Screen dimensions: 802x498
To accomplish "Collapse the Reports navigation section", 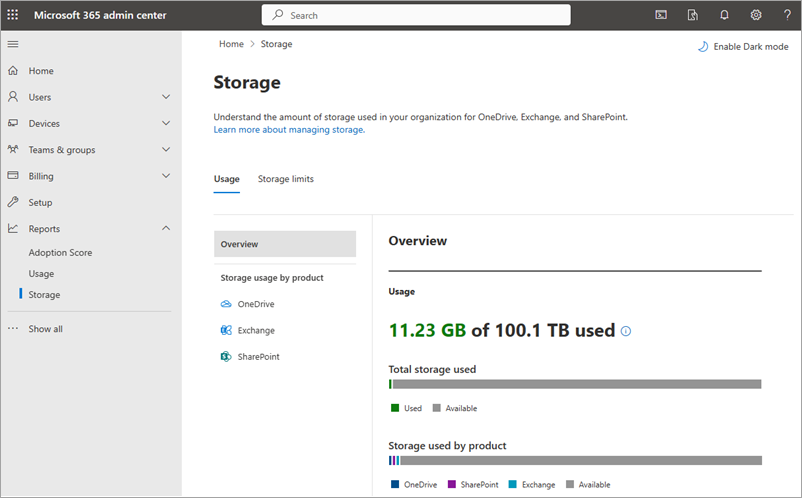I will 166,228.
